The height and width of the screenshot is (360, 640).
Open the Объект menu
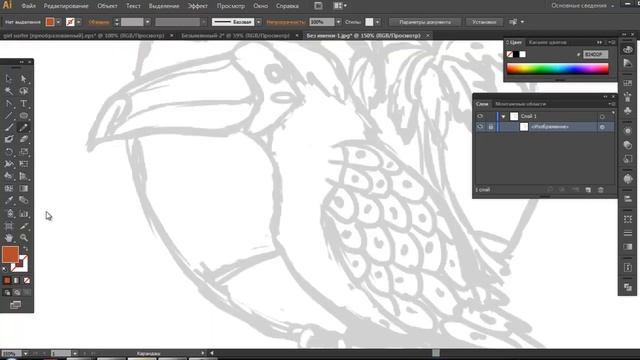pyautogui.click(x=107, y=6)
